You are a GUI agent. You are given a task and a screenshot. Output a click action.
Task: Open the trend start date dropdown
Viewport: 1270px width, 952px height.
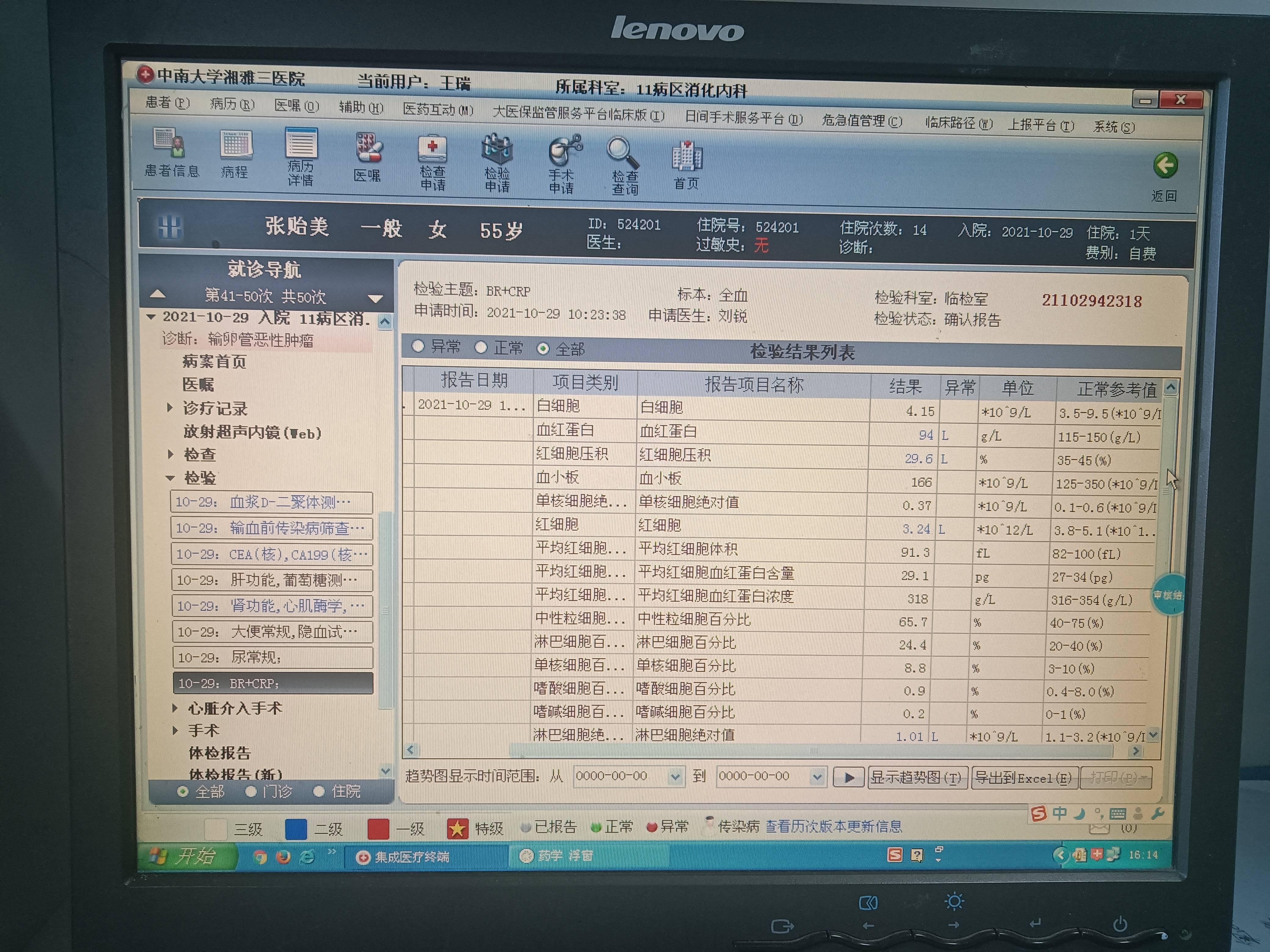tap(675, 777)
